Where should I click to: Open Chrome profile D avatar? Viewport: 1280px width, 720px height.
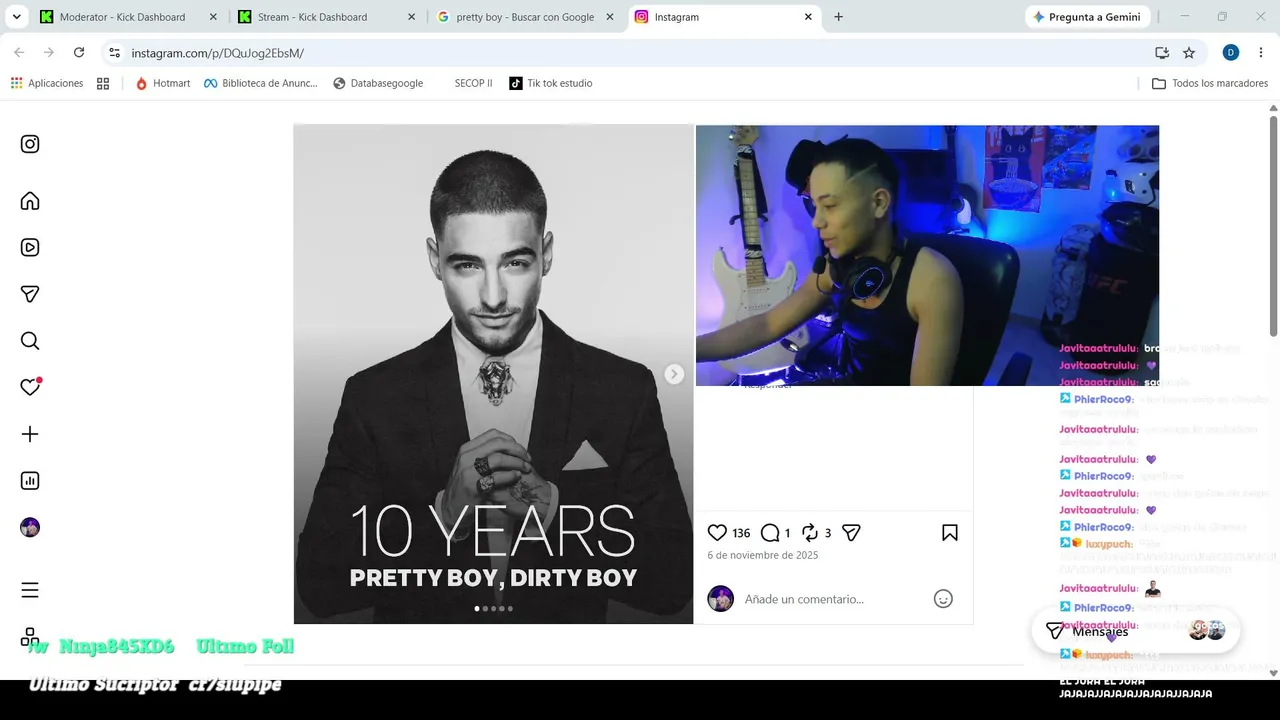coord(1231,52)
